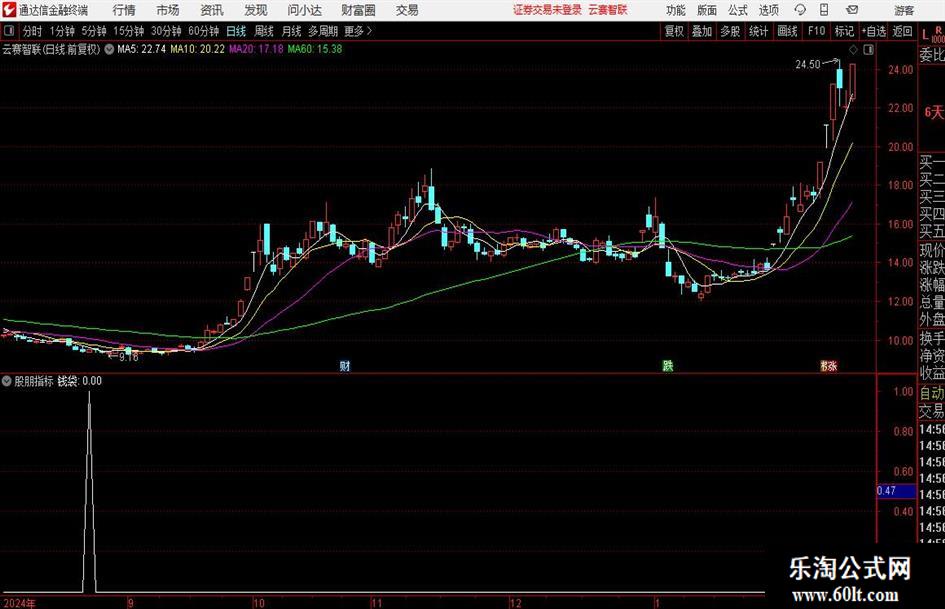This screenshot has height=609, width=945.
Task: Open the 资讯 menu
Action: 212,10
